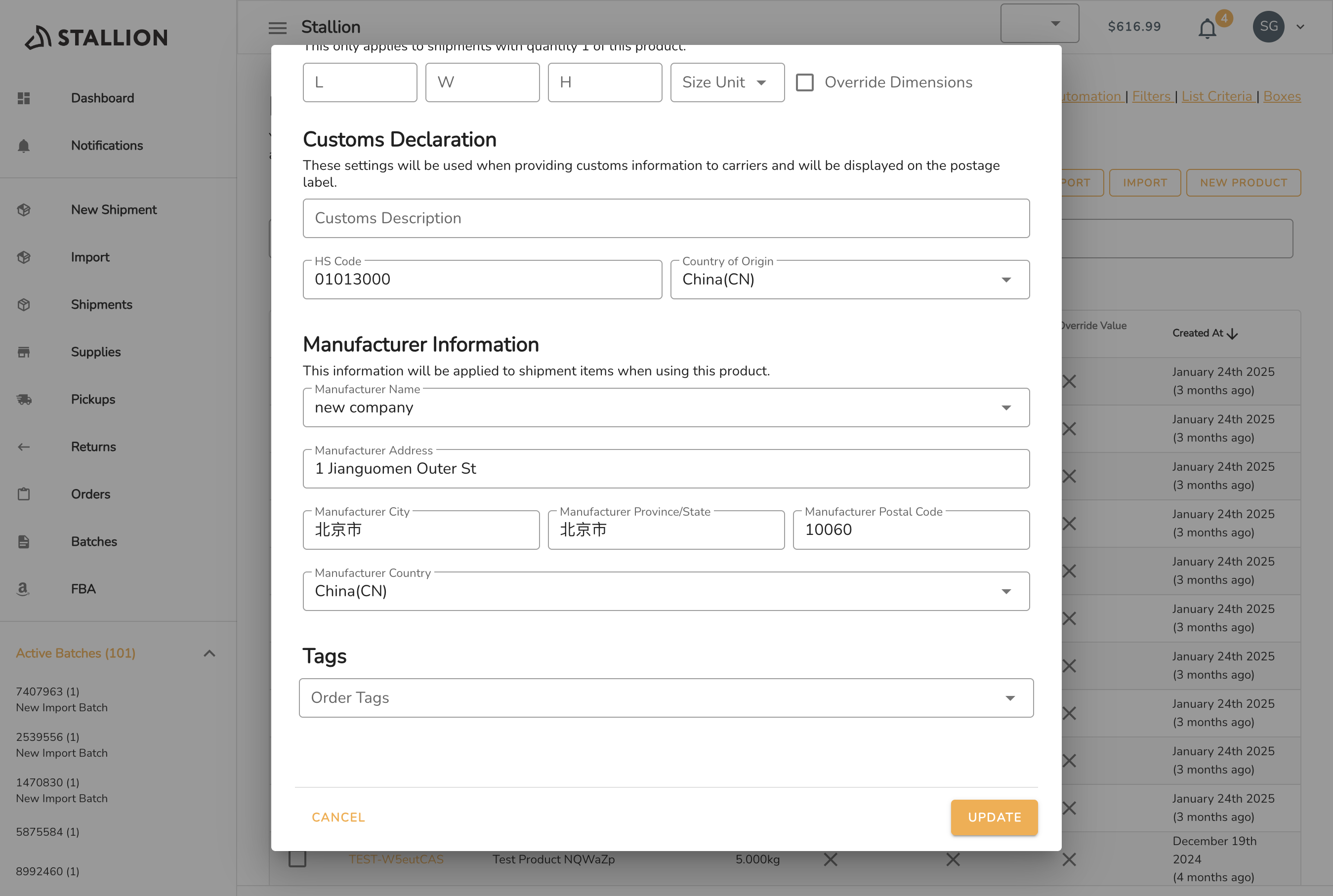This screenshot has width=1333, height=896.
Task: Click the Customs Description field
Action: pyautogui.click(x=666, y=218)
